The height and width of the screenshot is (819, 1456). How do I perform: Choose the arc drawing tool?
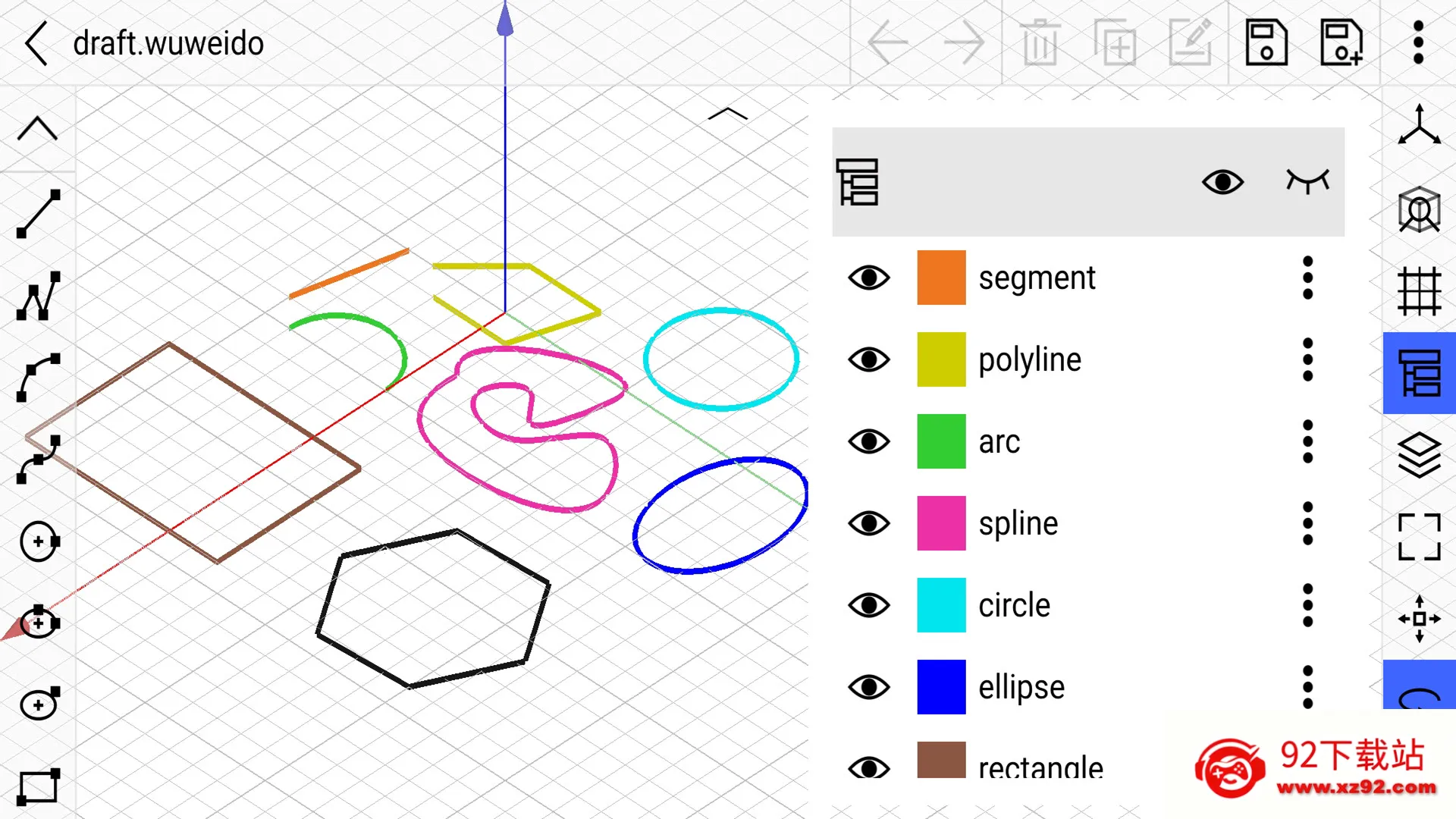coord(38,378)
